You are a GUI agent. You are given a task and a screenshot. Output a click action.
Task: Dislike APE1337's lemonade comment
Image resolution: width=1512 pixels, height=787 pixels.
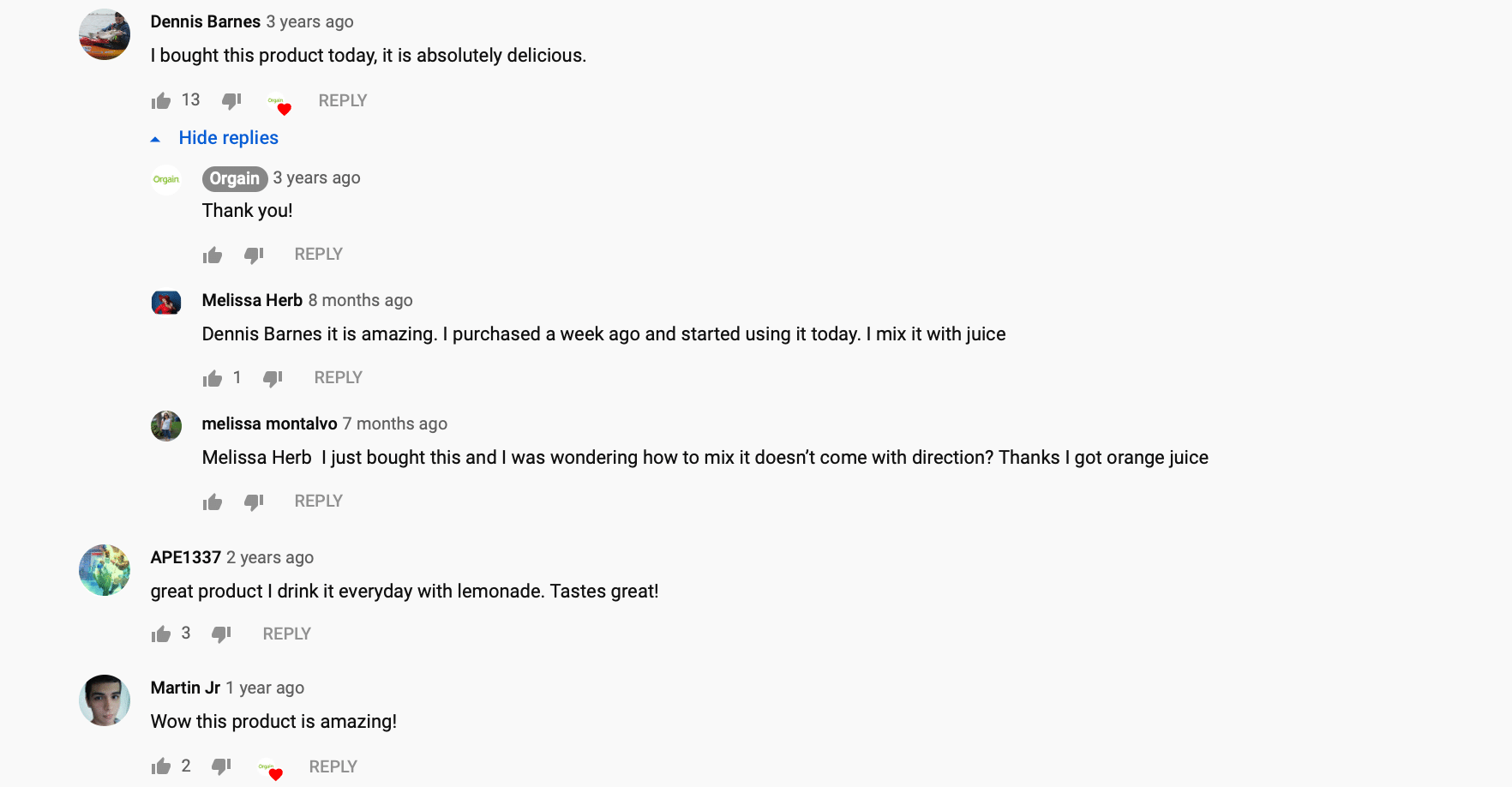click(x=221, y=634)
